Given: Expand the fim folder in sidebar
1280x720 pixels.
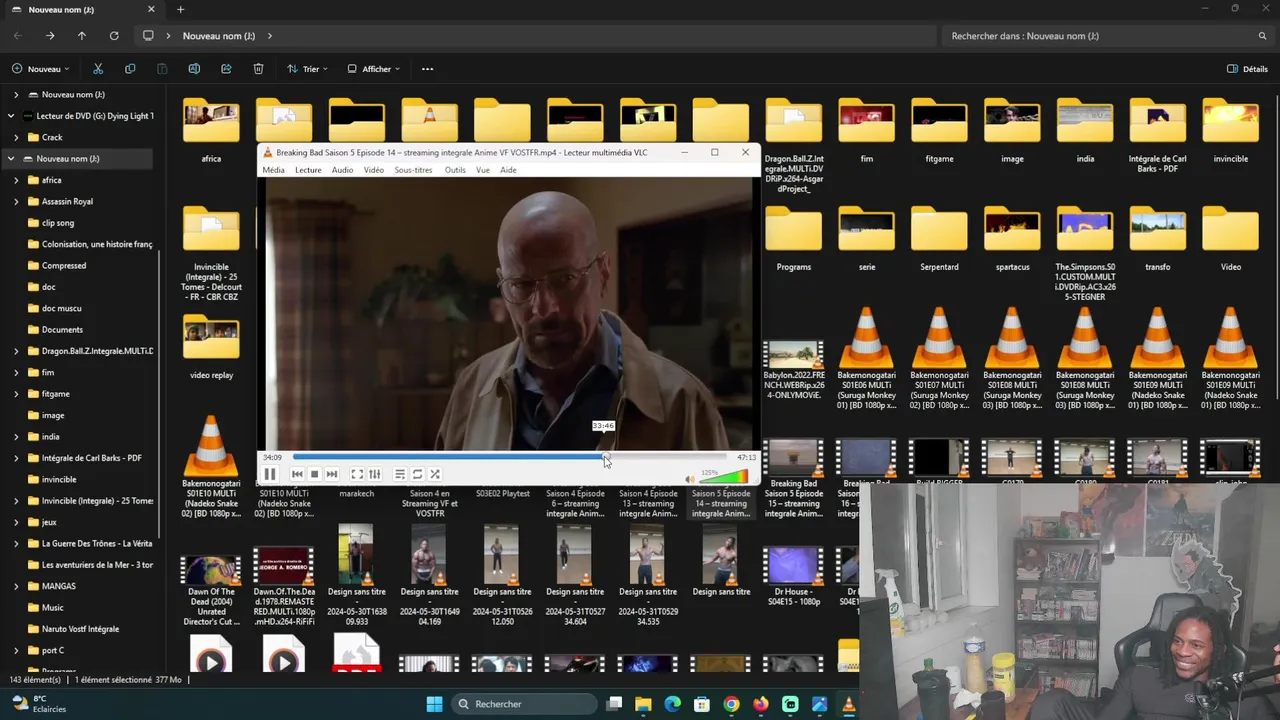Looking at the screenshot, I should (x=16, y=372).
